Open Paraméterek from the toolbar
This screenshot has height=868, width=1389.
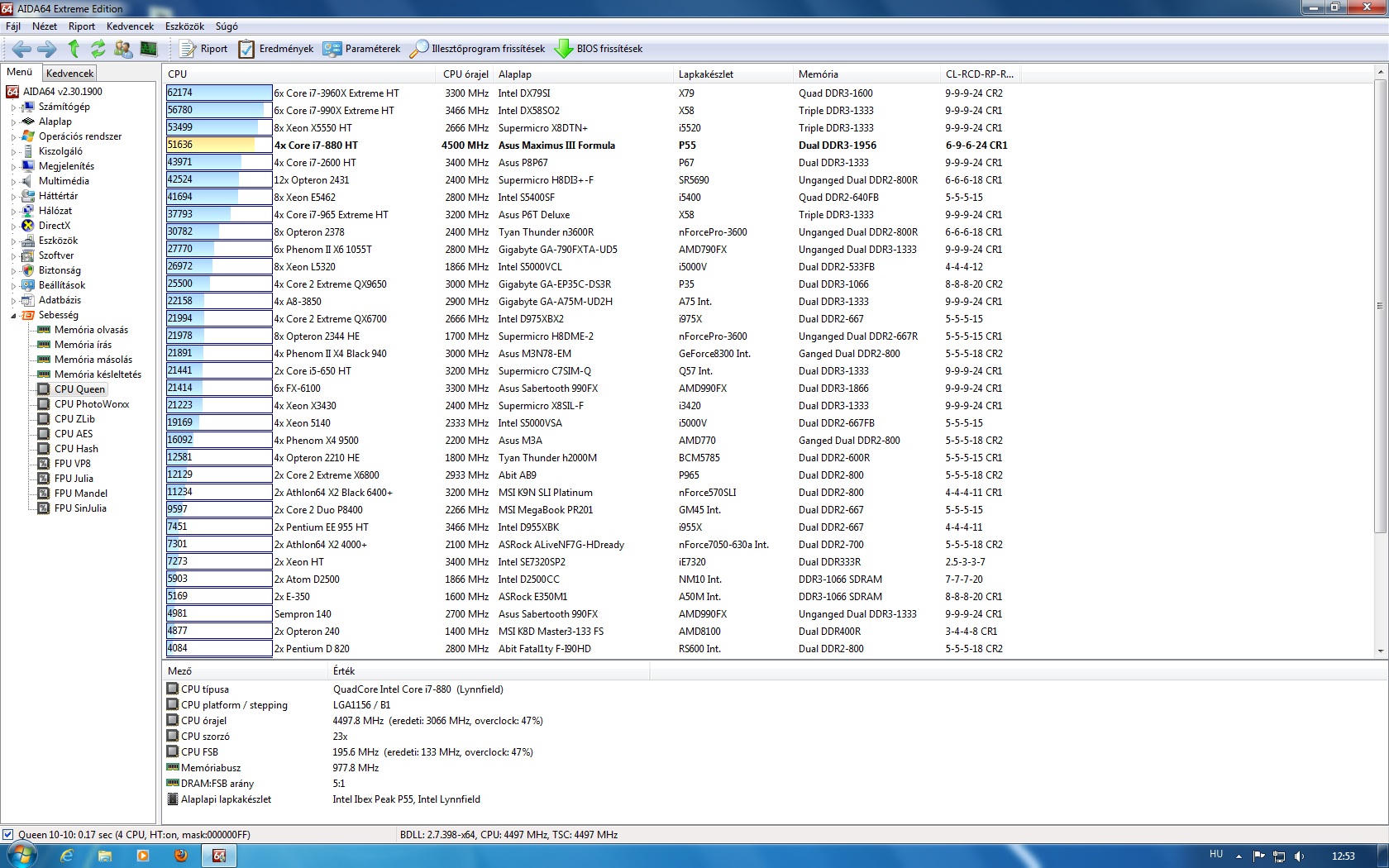[362, 49]
